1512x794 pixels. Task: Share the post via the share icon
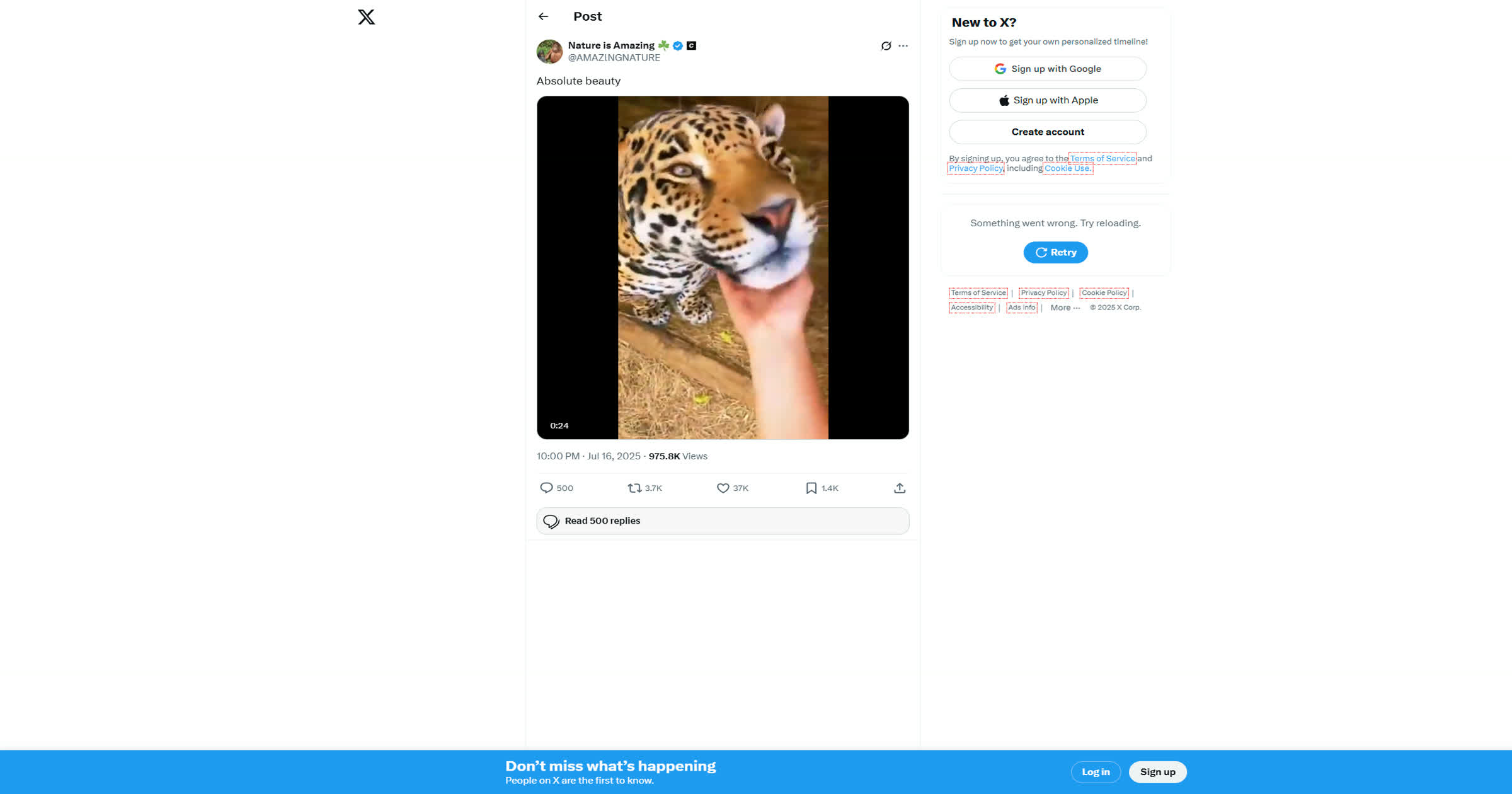(900, 488)
